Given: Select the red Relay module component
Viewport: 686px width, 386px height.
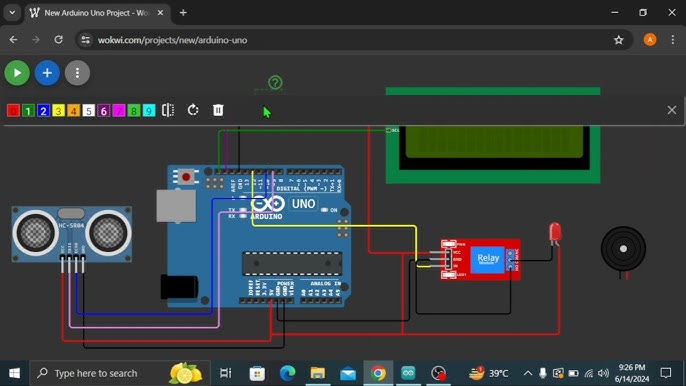Looking at the screenshot, I should pyautogui.click(x=480, y=259).
